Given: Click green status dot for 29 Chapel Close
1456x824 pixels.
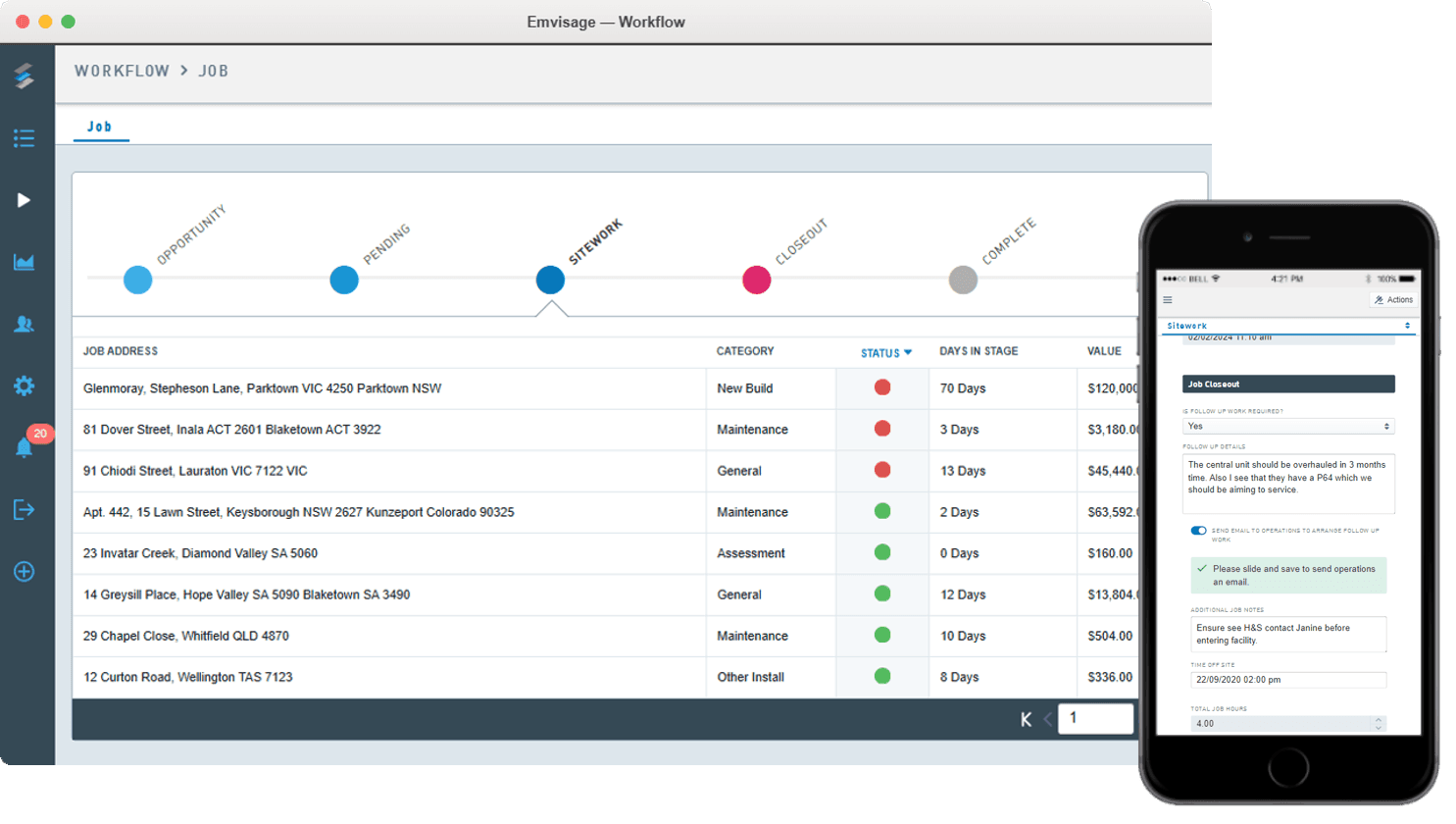Looking at the screenshot, I should (x=882, y=635).
